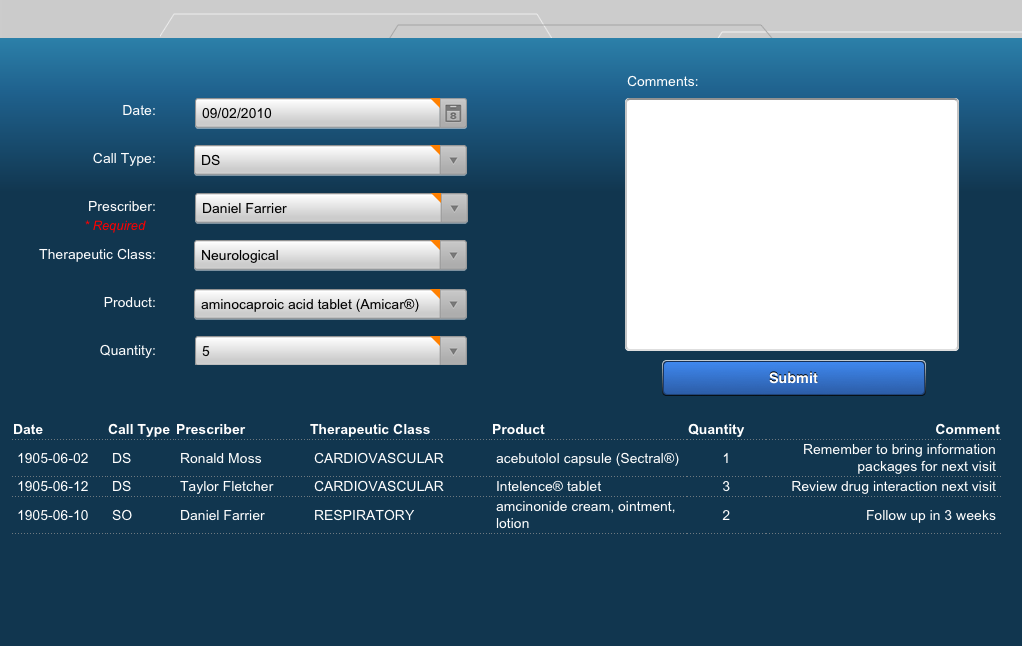Open the Prescriber dropdown list

coord(453,209)
